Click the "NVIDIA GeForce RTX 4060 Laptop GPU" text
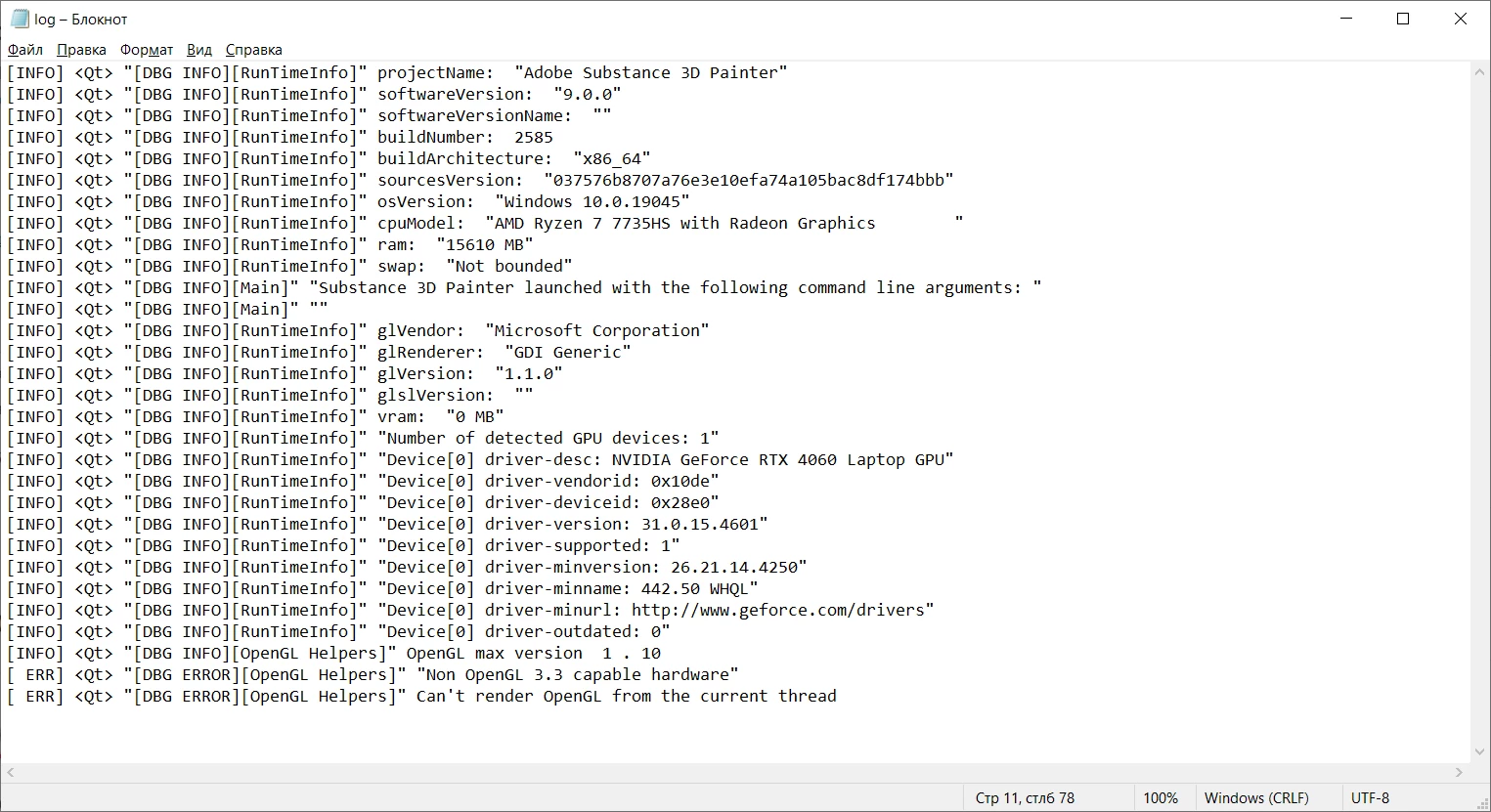Viewport: 1491px width, 812px height. pyautogui.click(x=778, y=459)
